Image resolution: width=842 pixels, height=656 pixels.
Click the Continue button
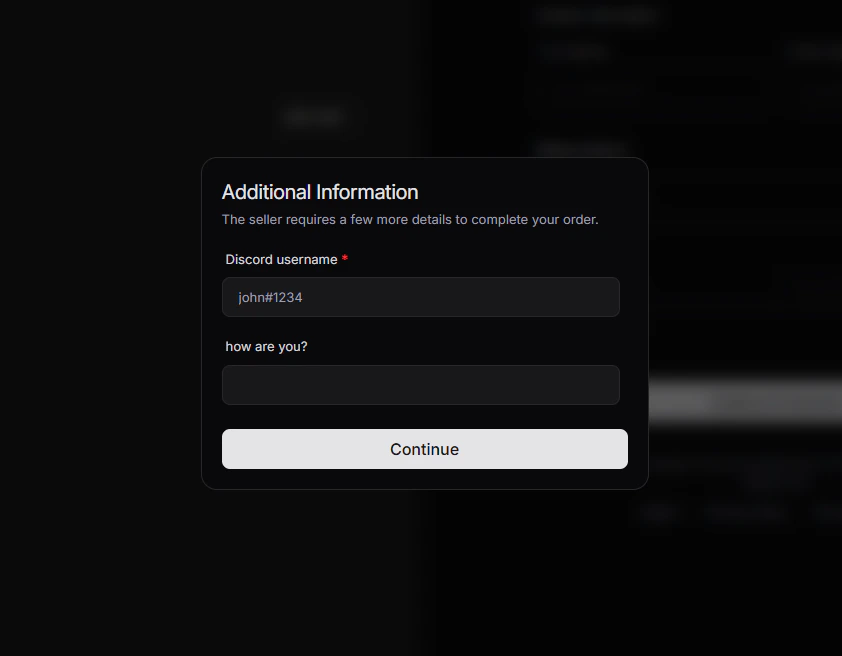425,449
